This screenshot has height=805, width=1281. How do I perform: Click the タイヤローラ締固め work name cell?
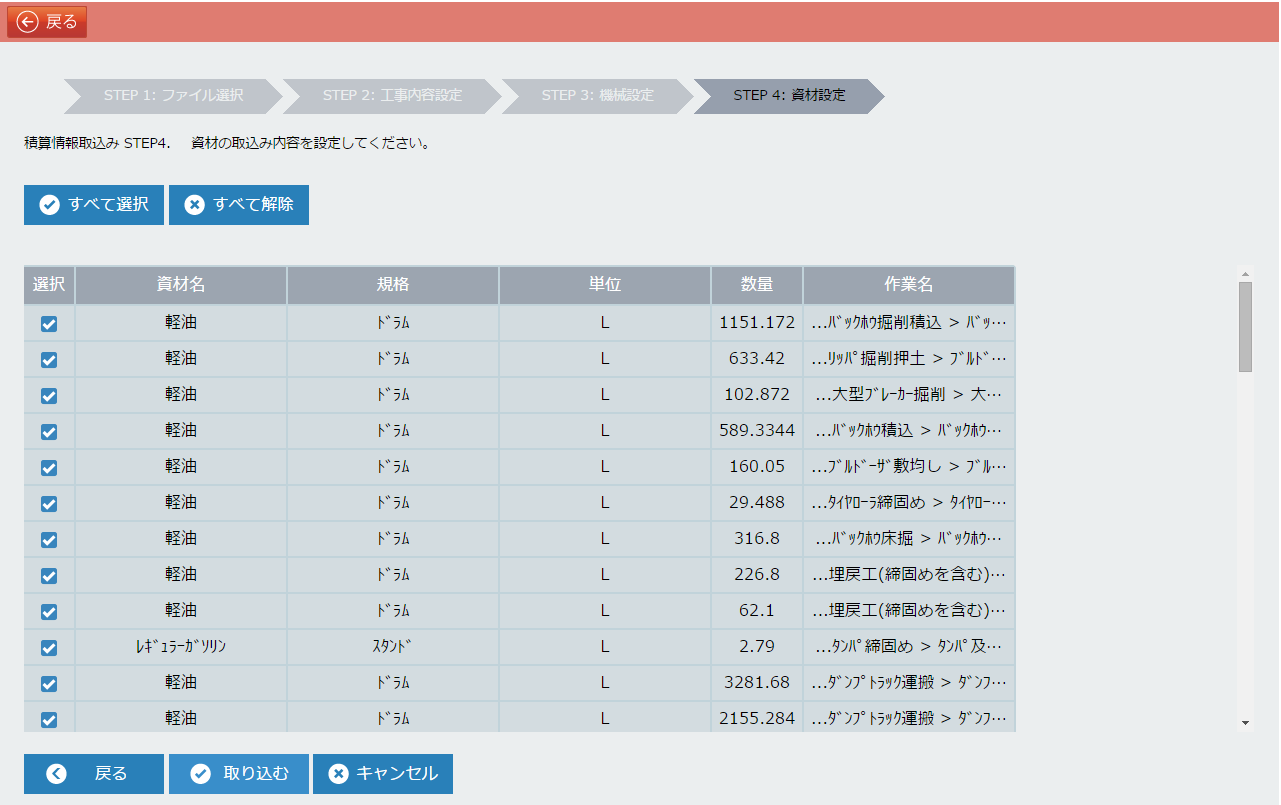[909, 503]
